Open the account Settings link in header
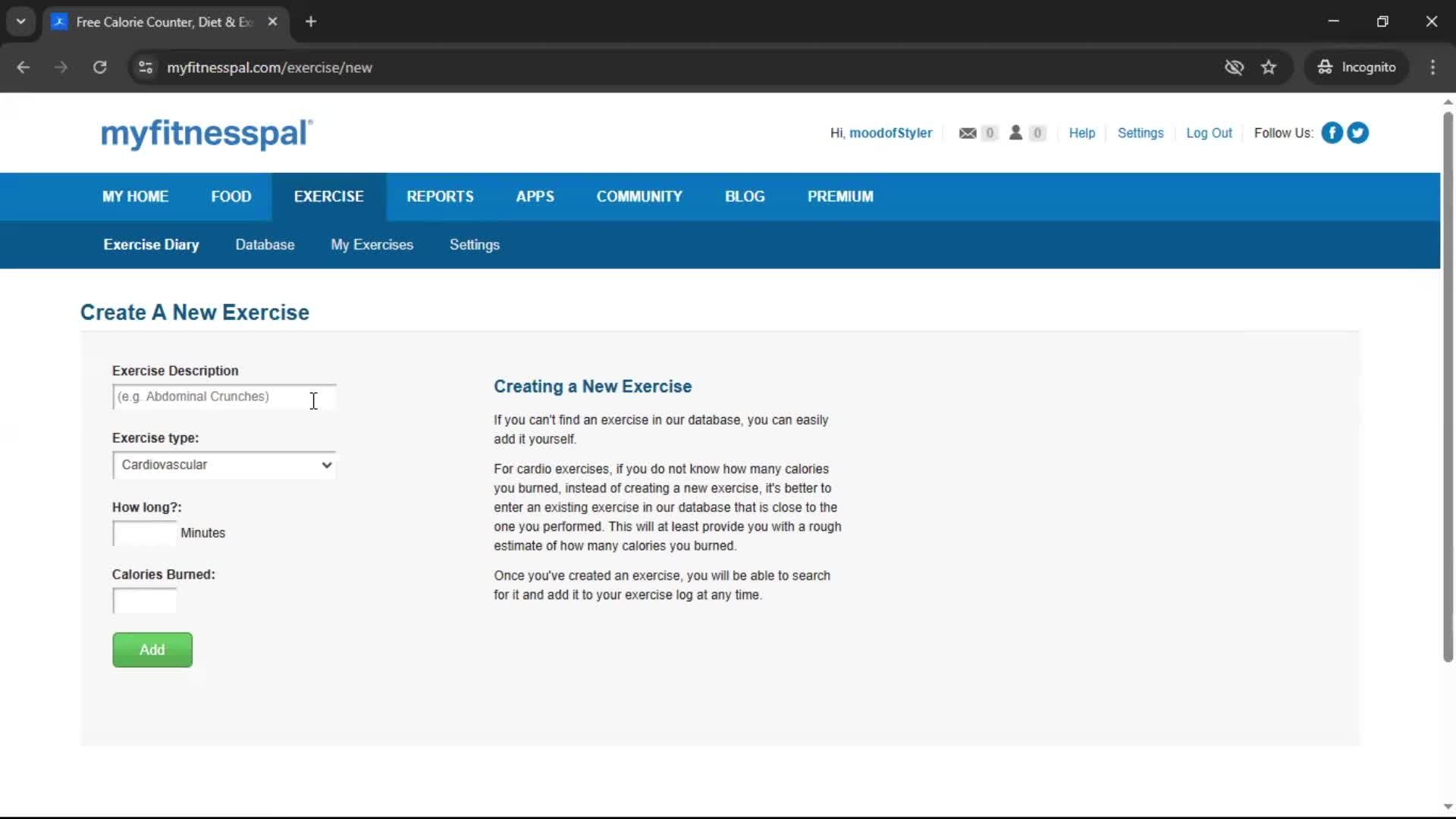 tap(1140, 133)
